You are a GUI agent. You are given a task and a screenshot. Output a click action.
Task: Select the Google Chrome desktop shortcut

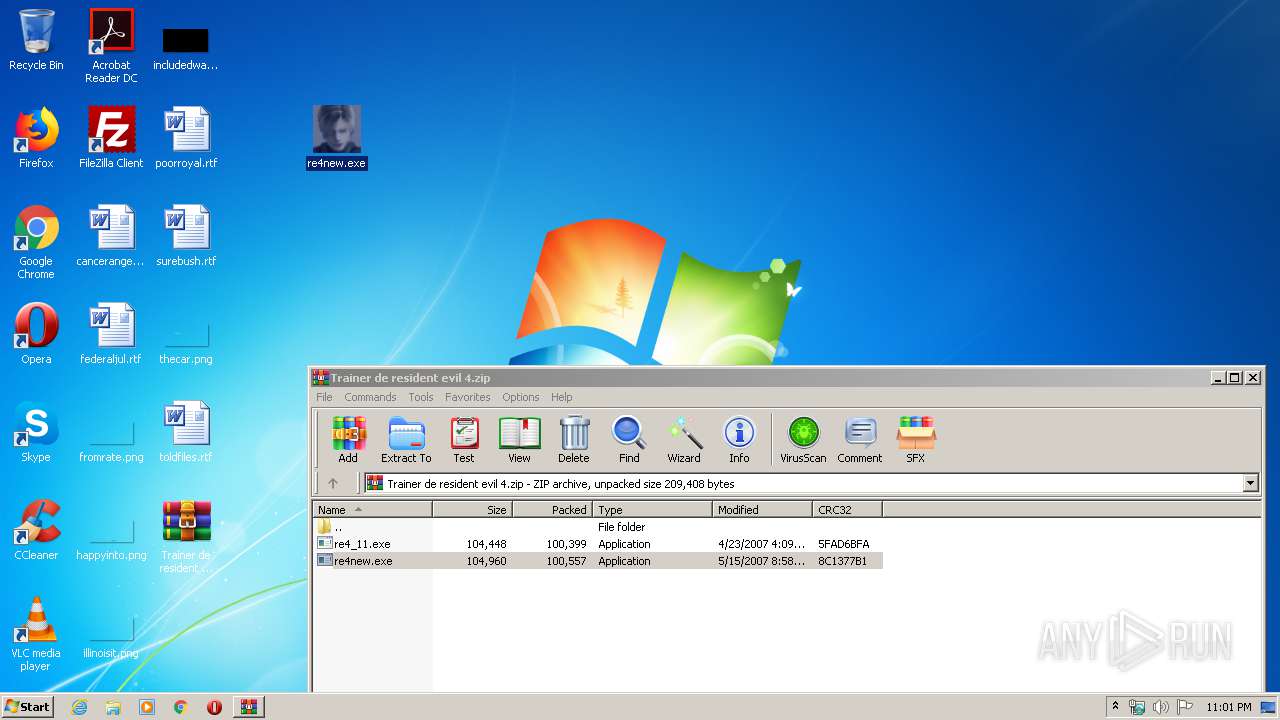pos(36,242)
